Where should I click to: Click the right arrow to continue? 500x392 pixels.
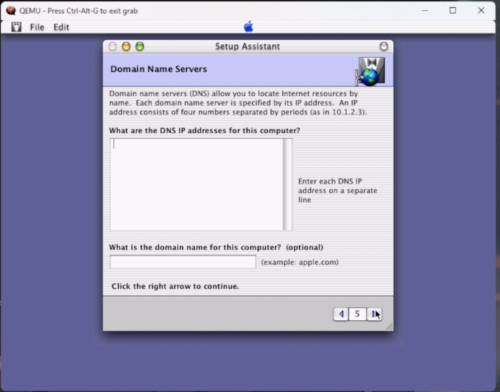374,314
